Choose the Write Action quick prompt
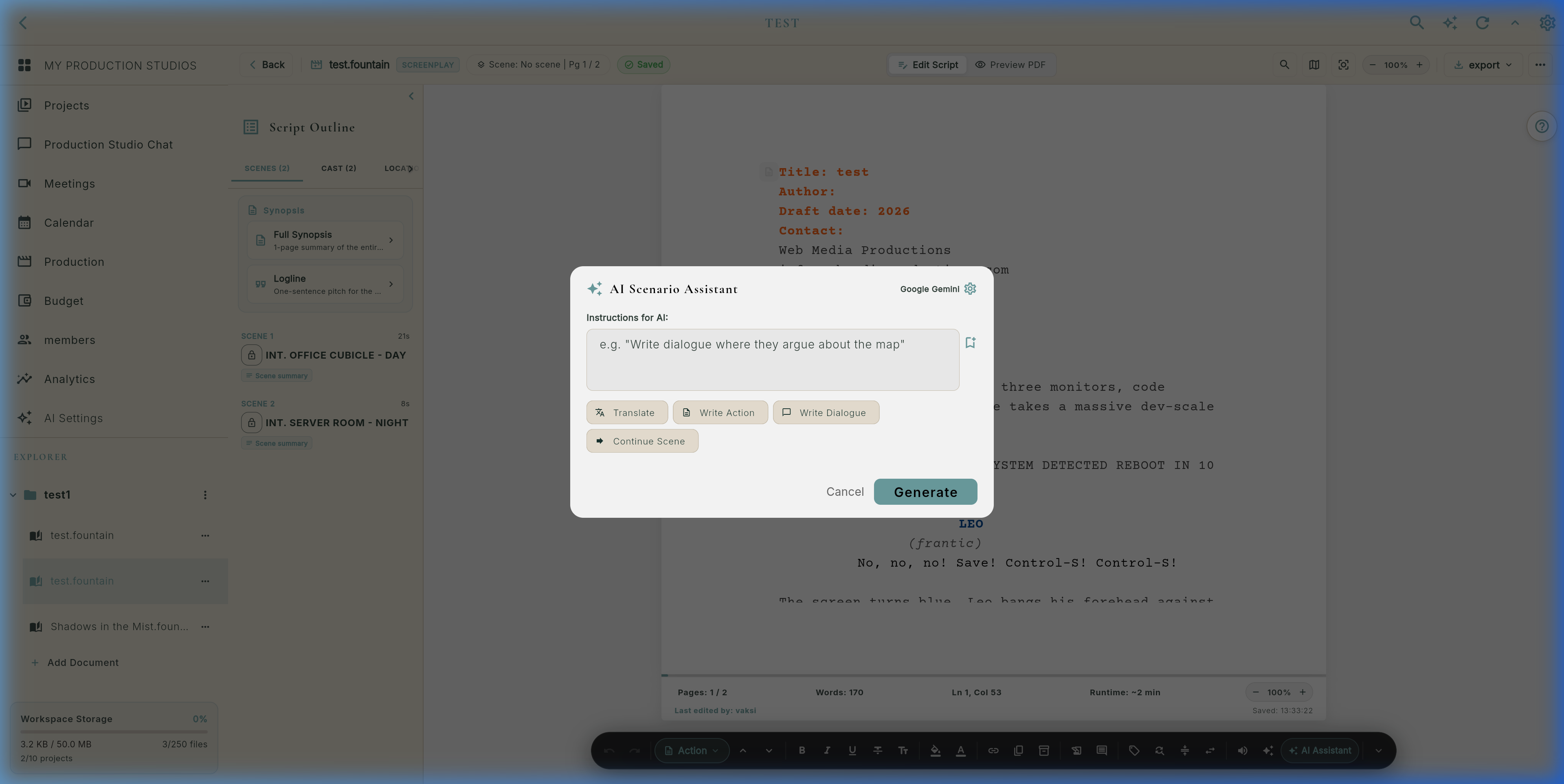The width and height of the screenshot is (1564, 784). [x=720, y=413]
